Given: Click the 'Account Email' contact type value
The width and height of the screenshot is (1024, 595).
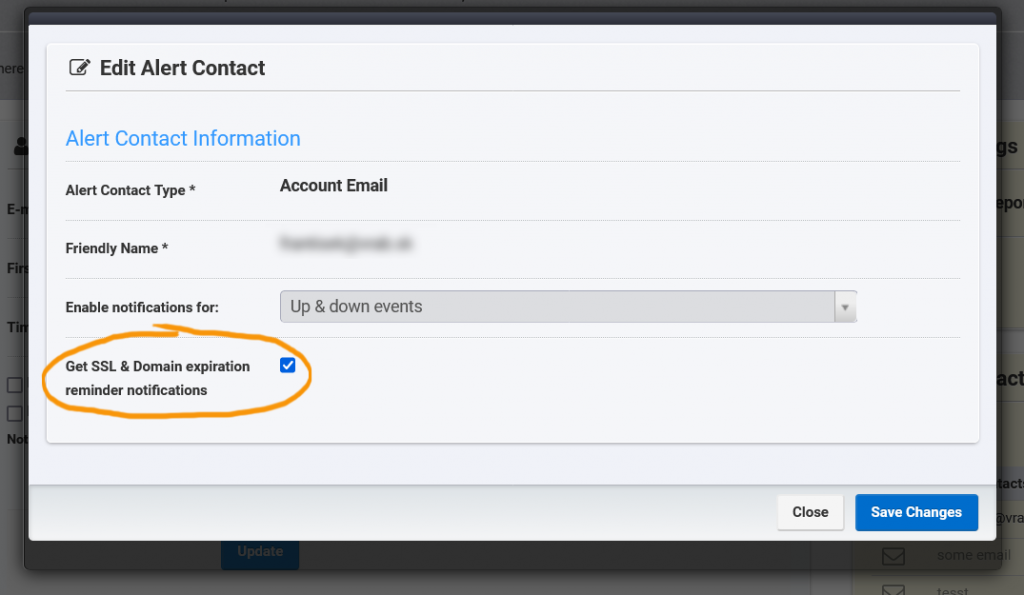Looking at the screenshot, I should tap(333, 185).
